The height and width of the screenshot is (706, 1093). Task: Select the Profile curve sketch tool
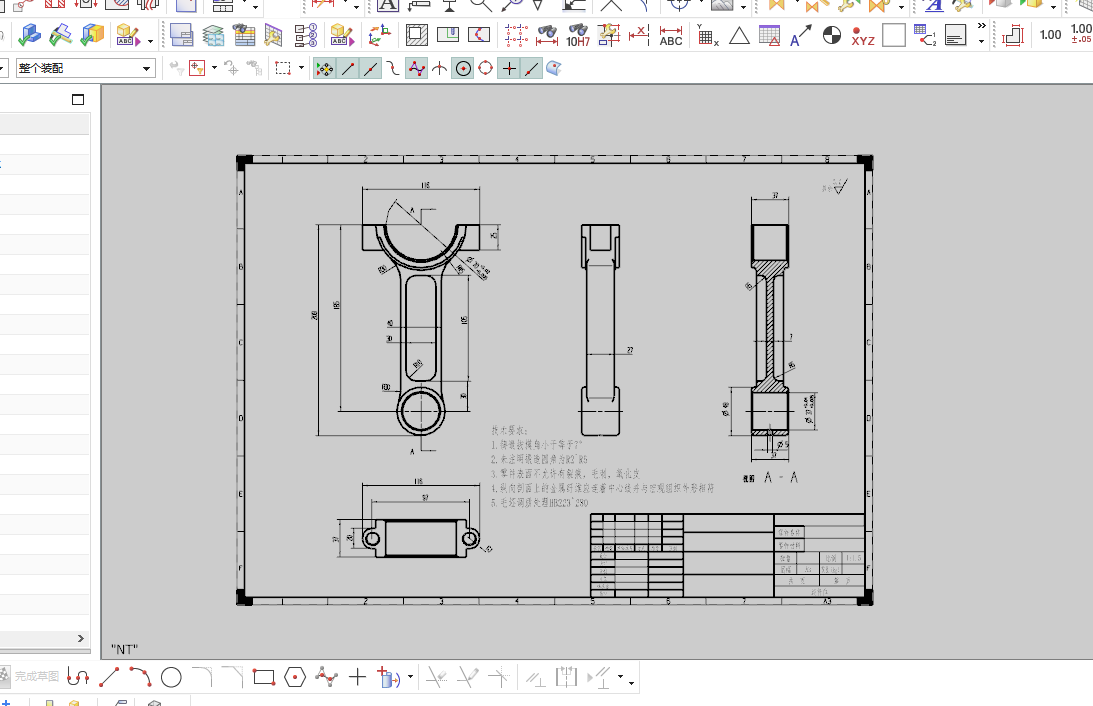click(78, 677)
